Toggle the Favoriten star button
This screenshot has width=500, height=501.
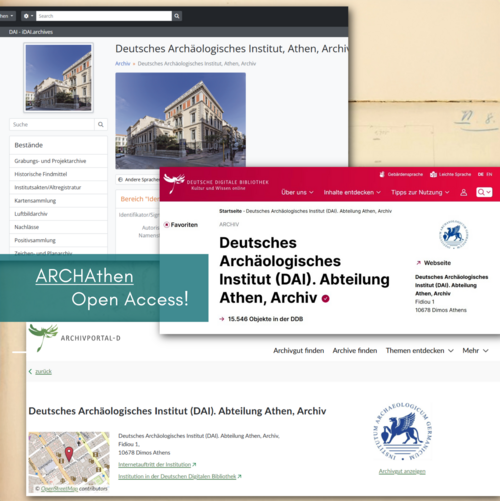pos(167,225)
